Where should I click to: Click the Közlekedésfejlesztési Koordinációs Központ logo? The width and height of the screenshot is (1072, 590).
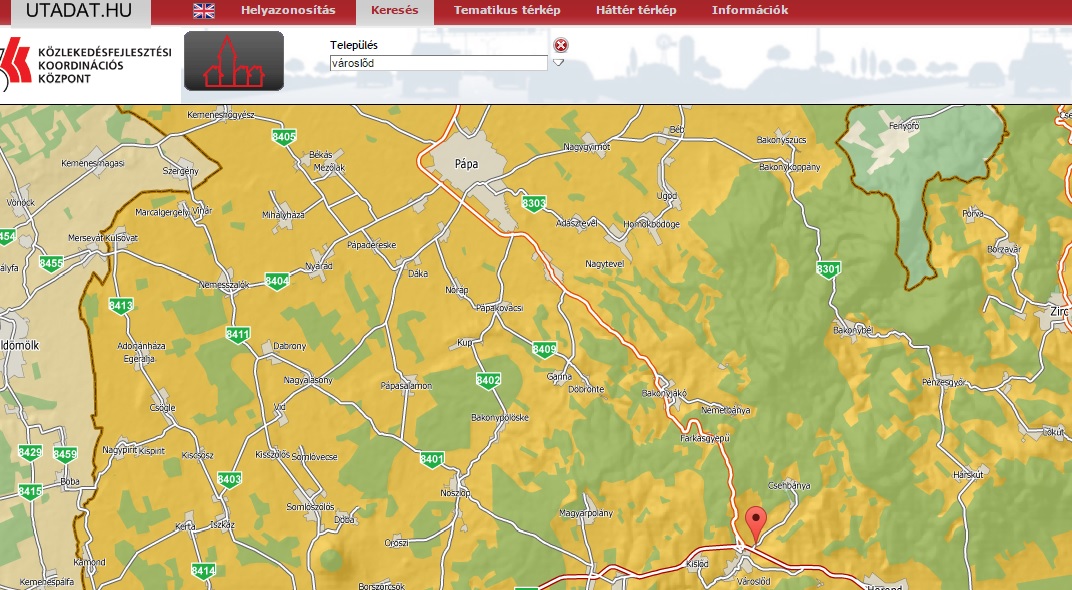(88, 64)
